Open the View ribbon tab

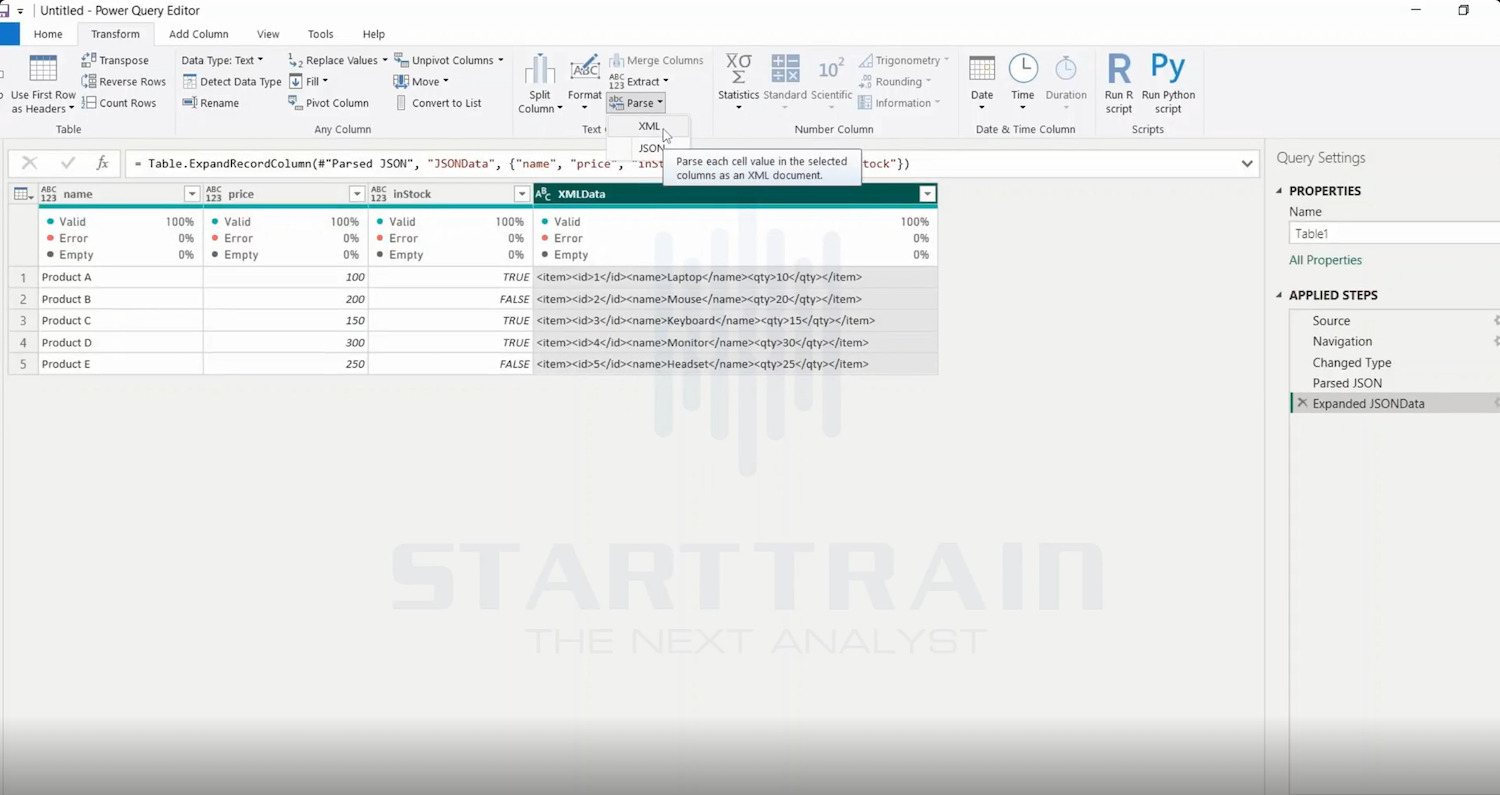click(268, 34)
